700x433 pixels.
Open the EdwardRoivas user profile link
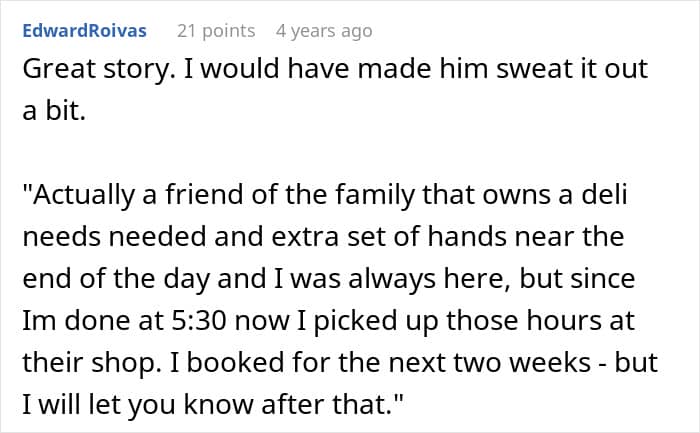(x=84, y=31)
